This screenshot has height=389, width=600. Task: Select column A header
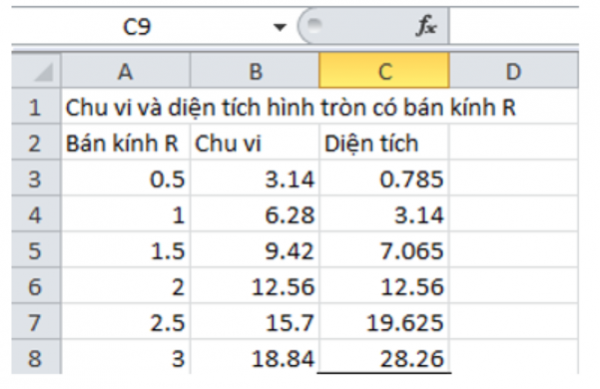(x=126, y=71)
